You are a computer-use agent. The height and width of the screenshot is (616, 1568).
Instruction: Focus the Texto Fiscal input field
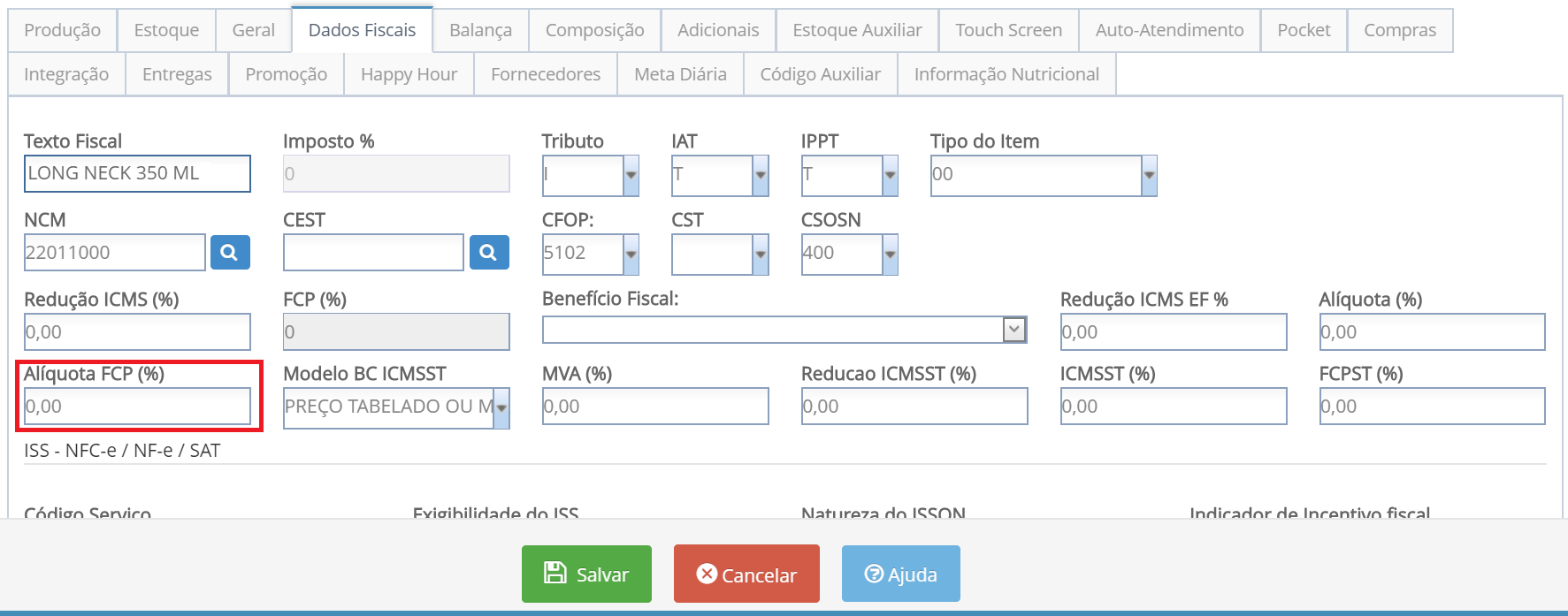[137, 173]
